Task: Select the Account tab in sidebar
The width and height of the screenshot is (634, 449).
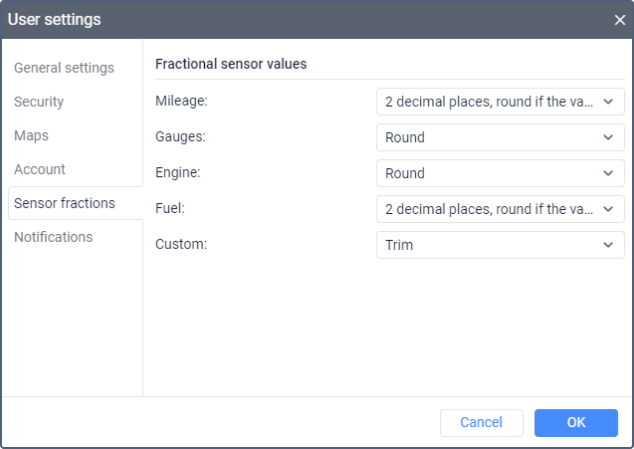Action: (40, 169)
